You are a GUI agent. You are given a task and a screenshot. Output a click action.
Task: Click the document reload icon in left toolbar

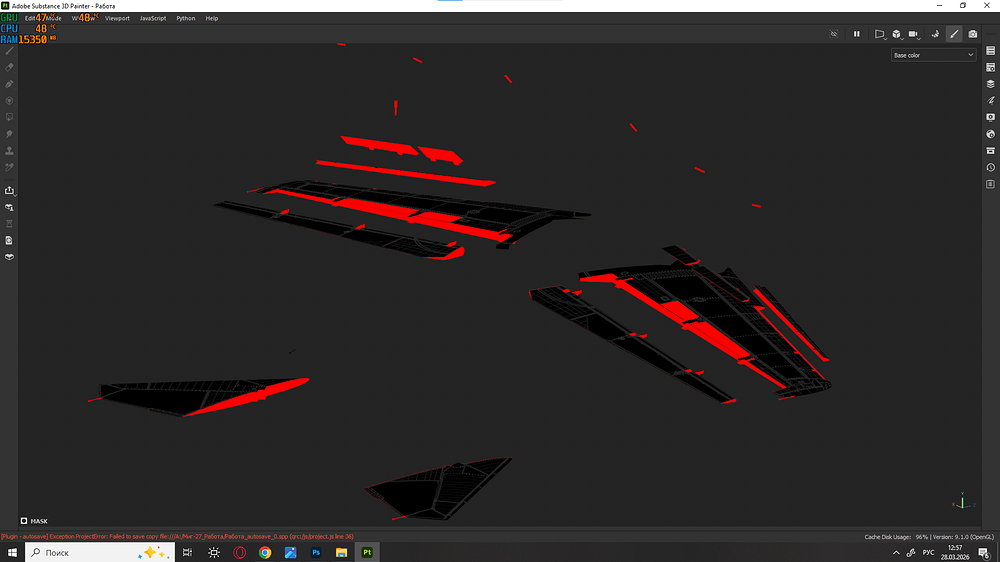pos(10,240)
